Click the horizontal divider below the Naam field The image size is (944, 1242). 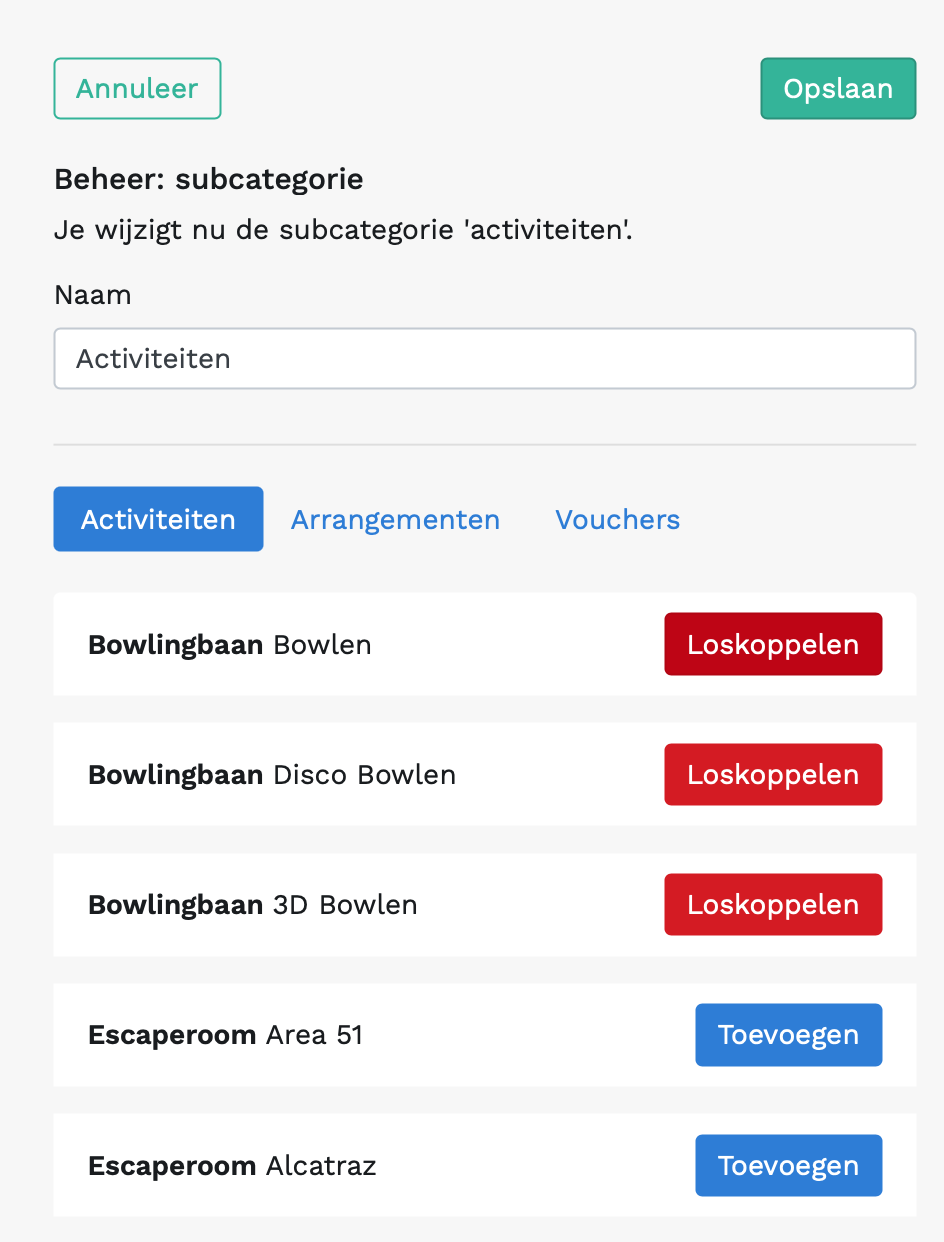pyautogui.click(x=484, y=444)
